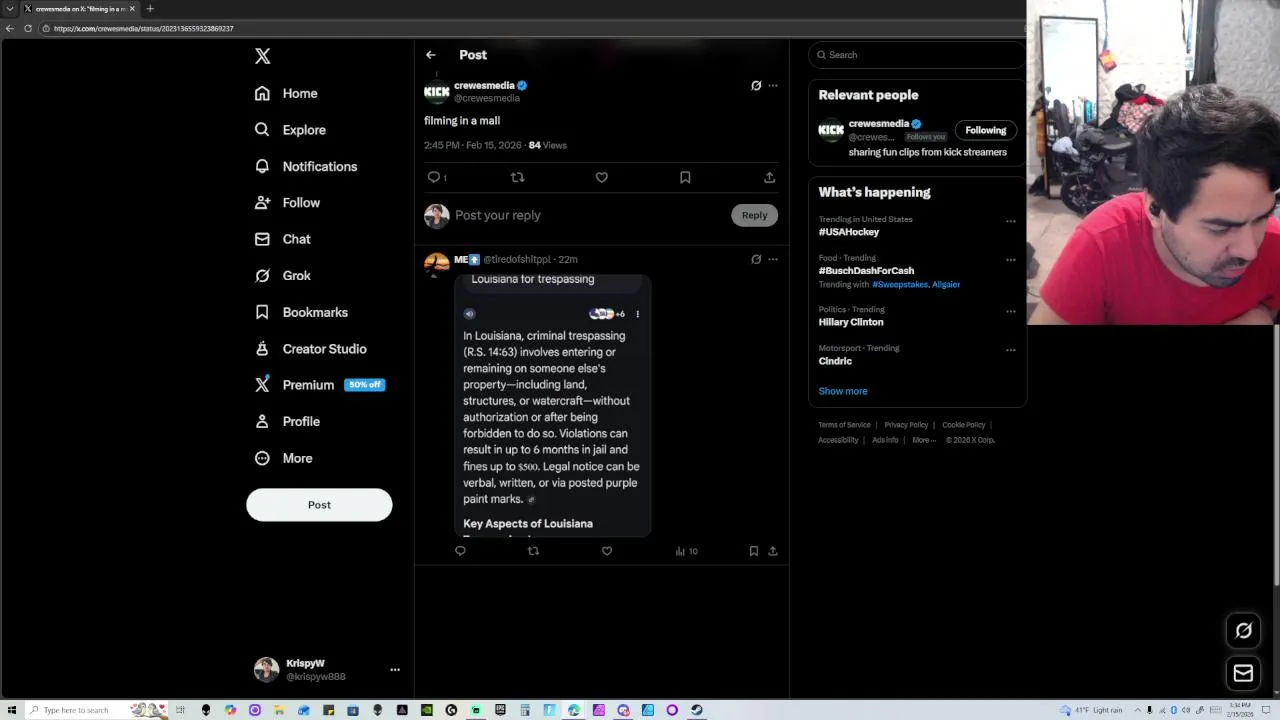Open the Louisiana trespassing screenshot image
Image resolution: width=1280 pixels, height=720 pixels.
(553, 405)
